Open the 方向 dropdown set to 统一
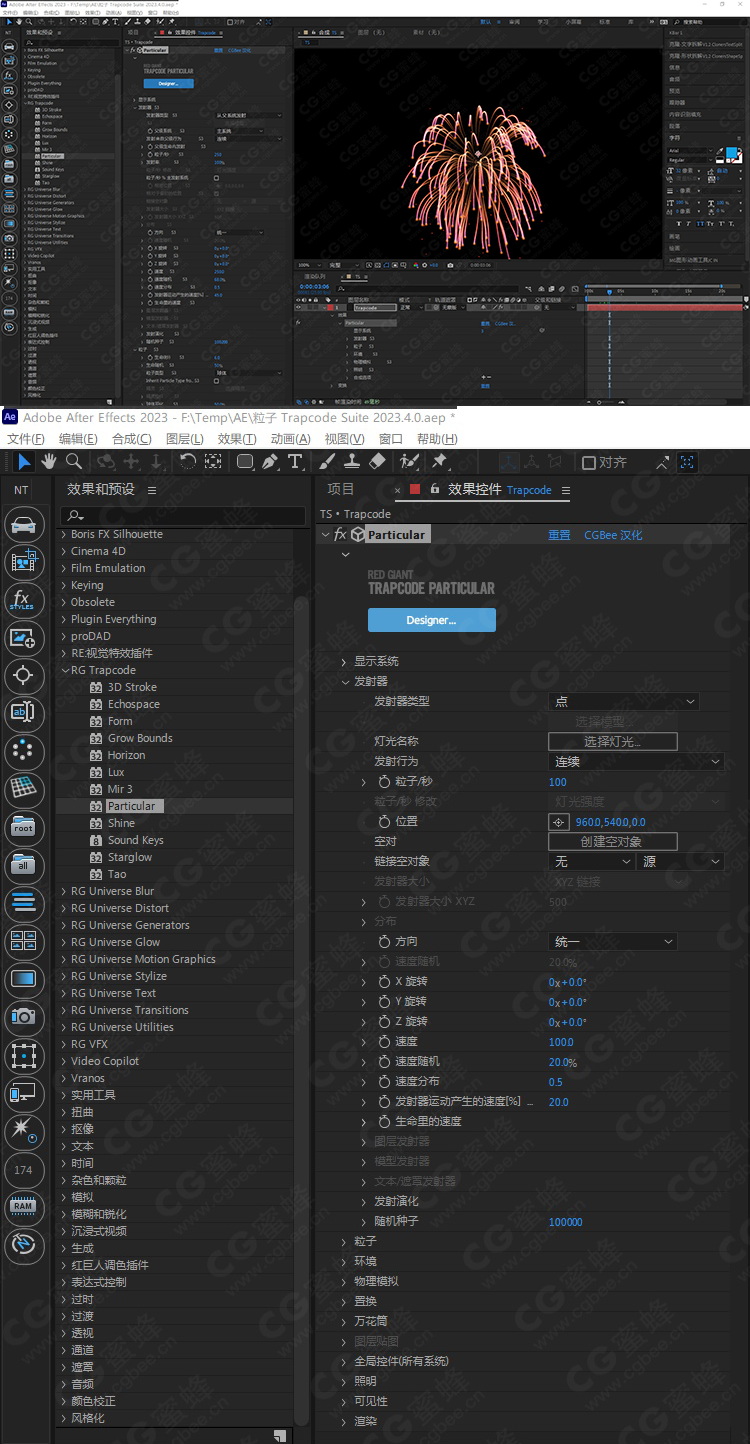Screen dimensions: 750x1444 pyautogui.click(x=613, y=942)
